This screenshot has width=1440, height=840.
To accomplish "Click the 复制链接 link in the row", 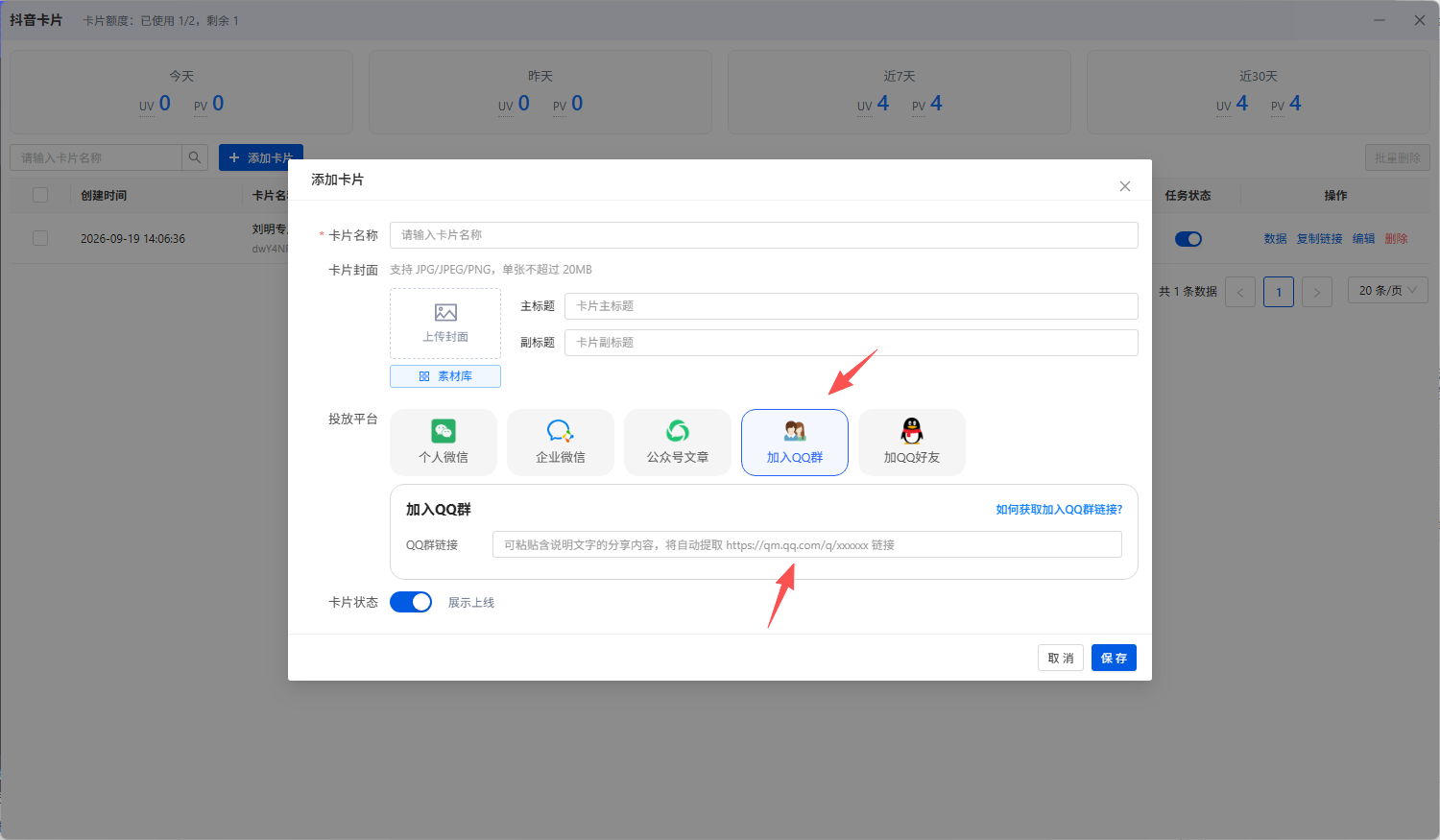I will pyautogui.click(x=1320, y=239).
